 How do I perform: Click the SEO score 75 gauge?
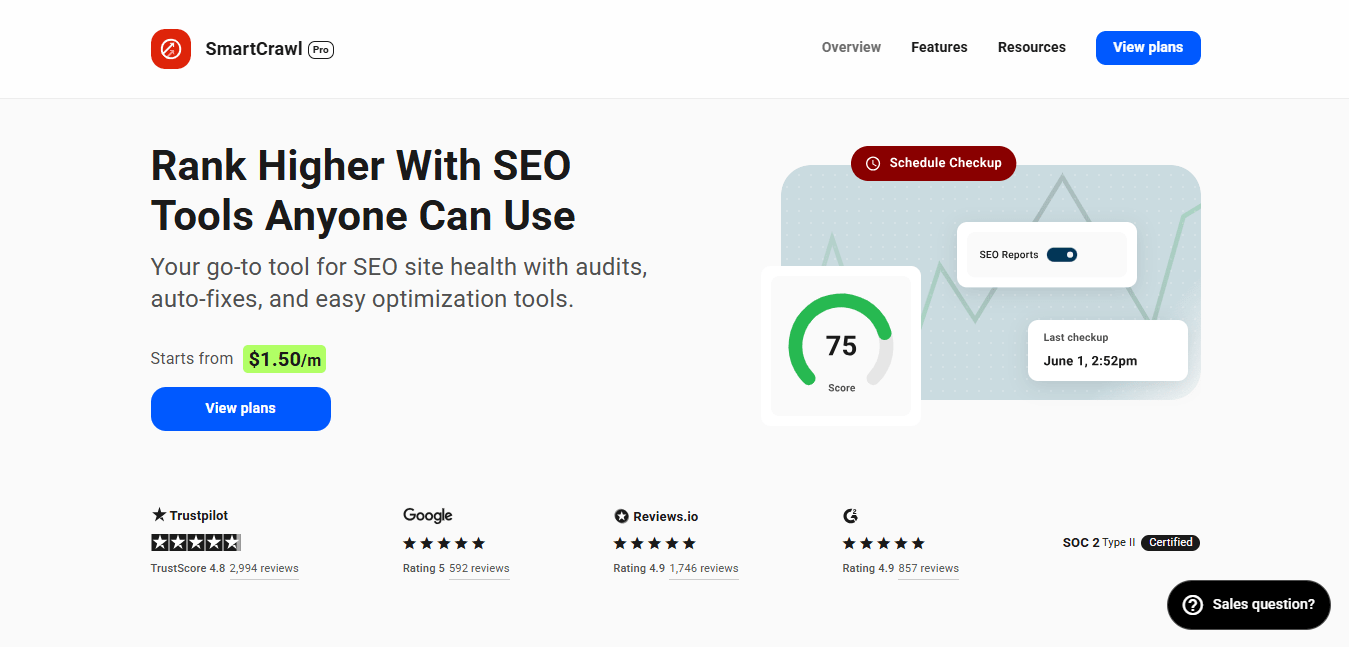click(x=841, y=345)
